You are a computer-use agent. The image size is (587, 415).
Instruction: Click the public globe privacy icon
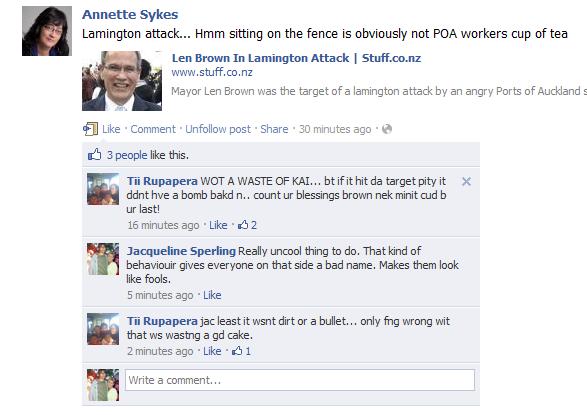click(x=387, y=129)
